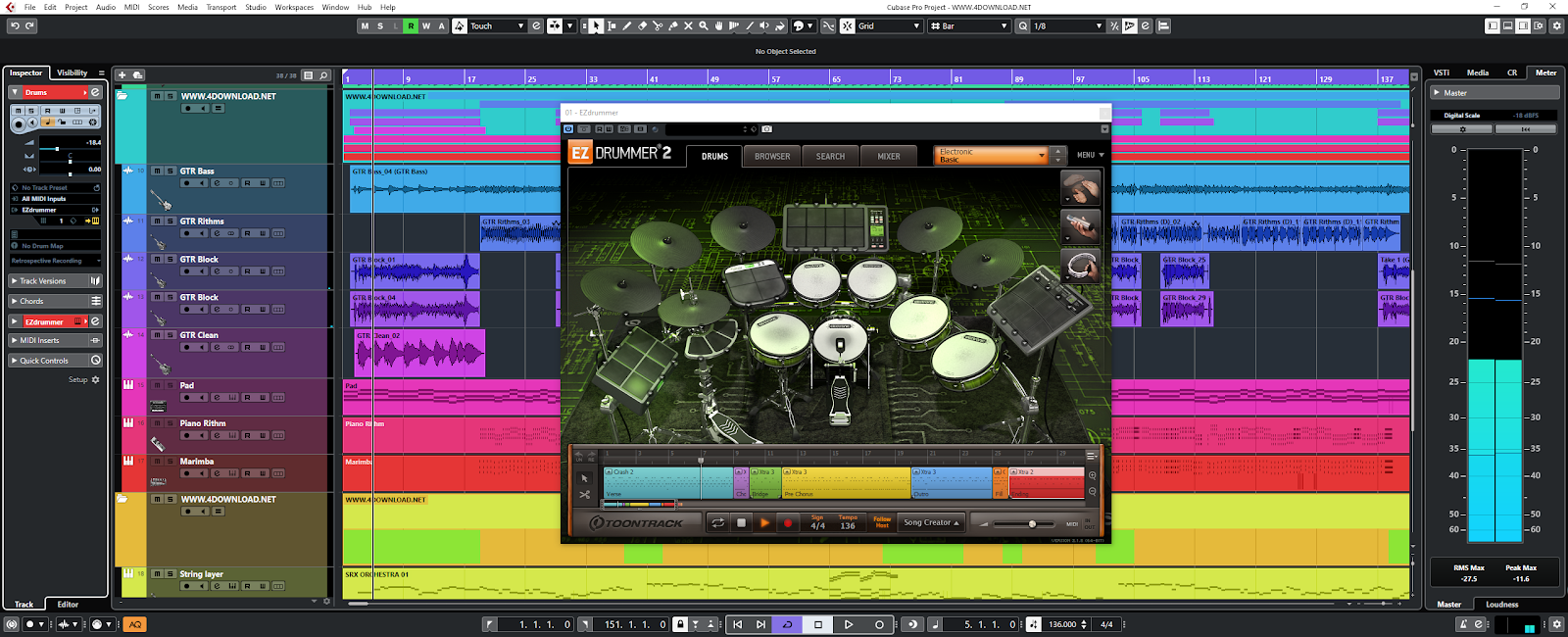Open the Editor tab at bottom left
Image resolution: width=1568 pixels, height=637 pixels.
coord(68,605)
